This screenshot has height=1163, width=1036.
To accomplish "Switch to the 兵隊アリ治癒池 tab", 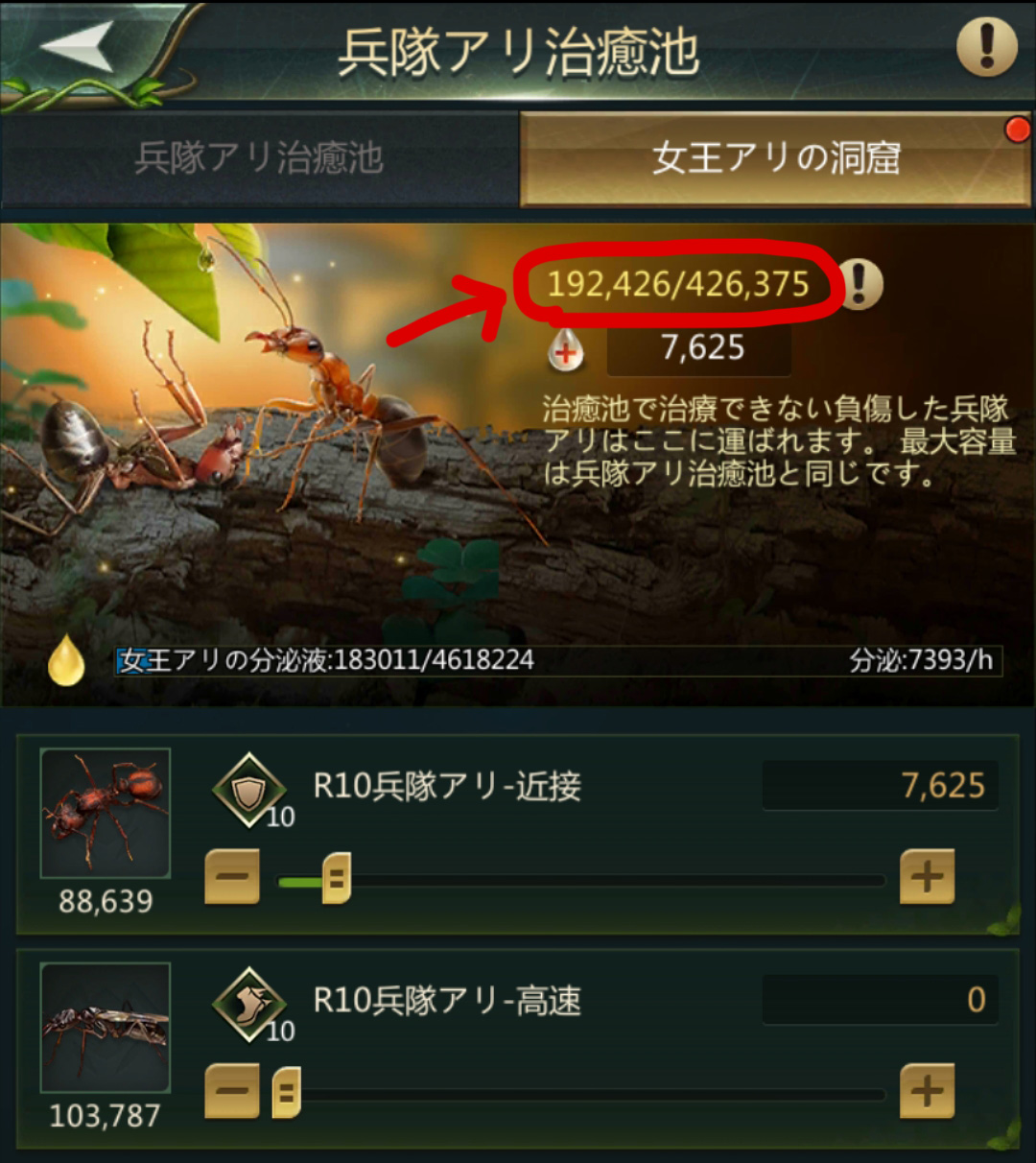I will [x=259, y=158].
